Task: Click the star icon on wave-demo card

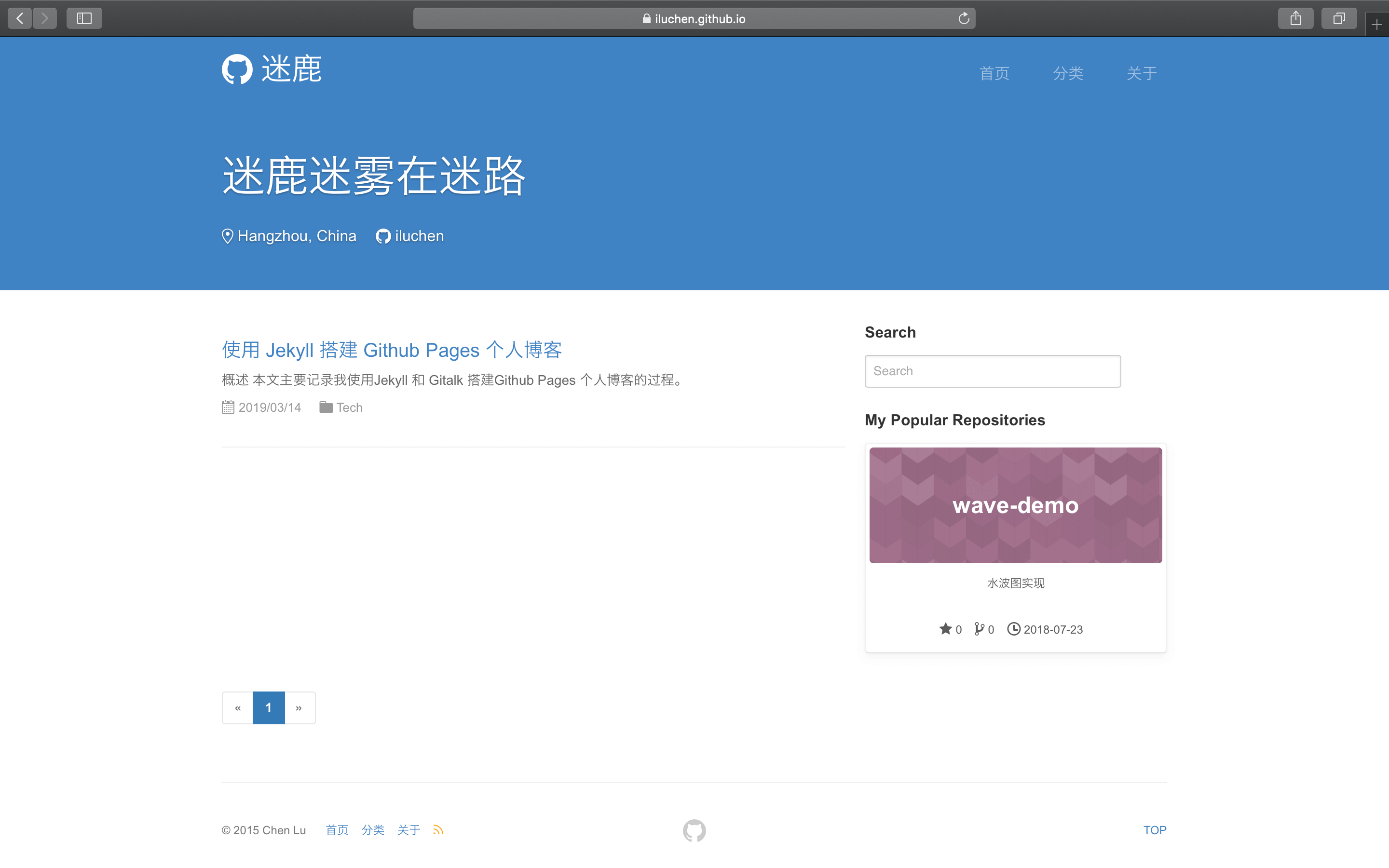Action: (944, 629)
